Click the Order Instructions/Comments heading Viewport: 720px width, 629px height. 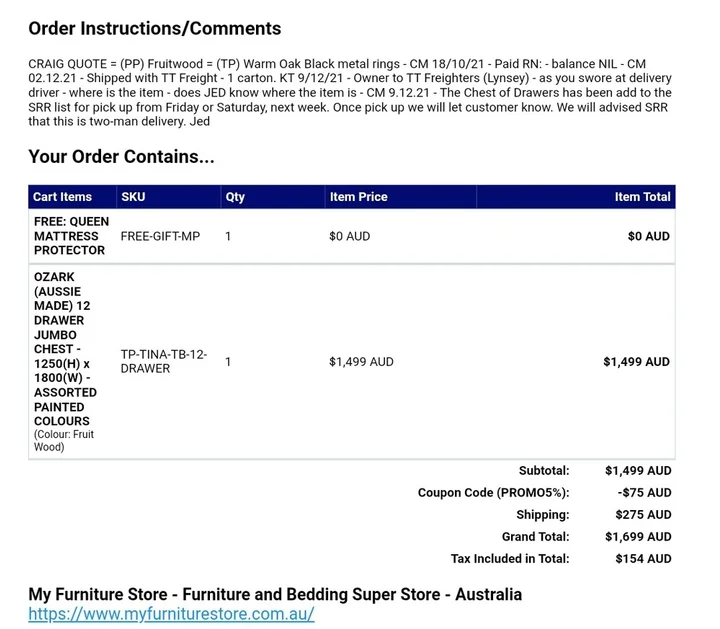coord(155,28)
